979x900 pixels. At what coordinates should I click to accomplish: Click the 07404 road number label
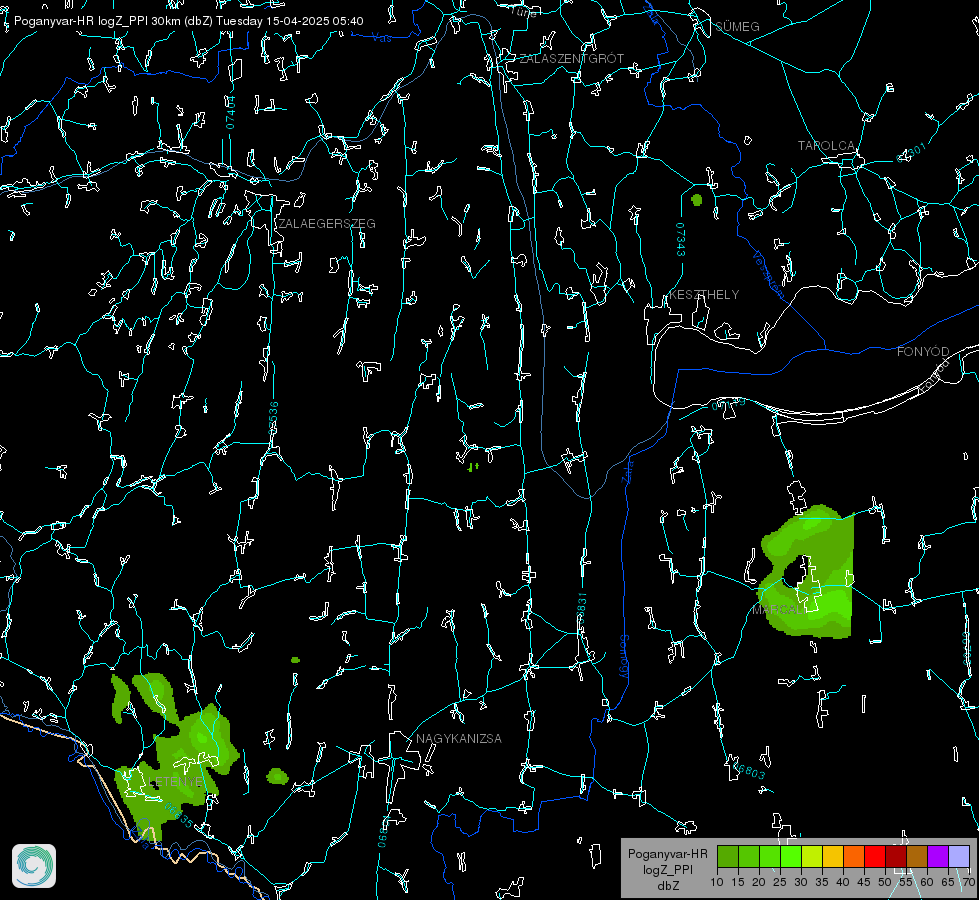pyautogui.click(x=231, y=113)
